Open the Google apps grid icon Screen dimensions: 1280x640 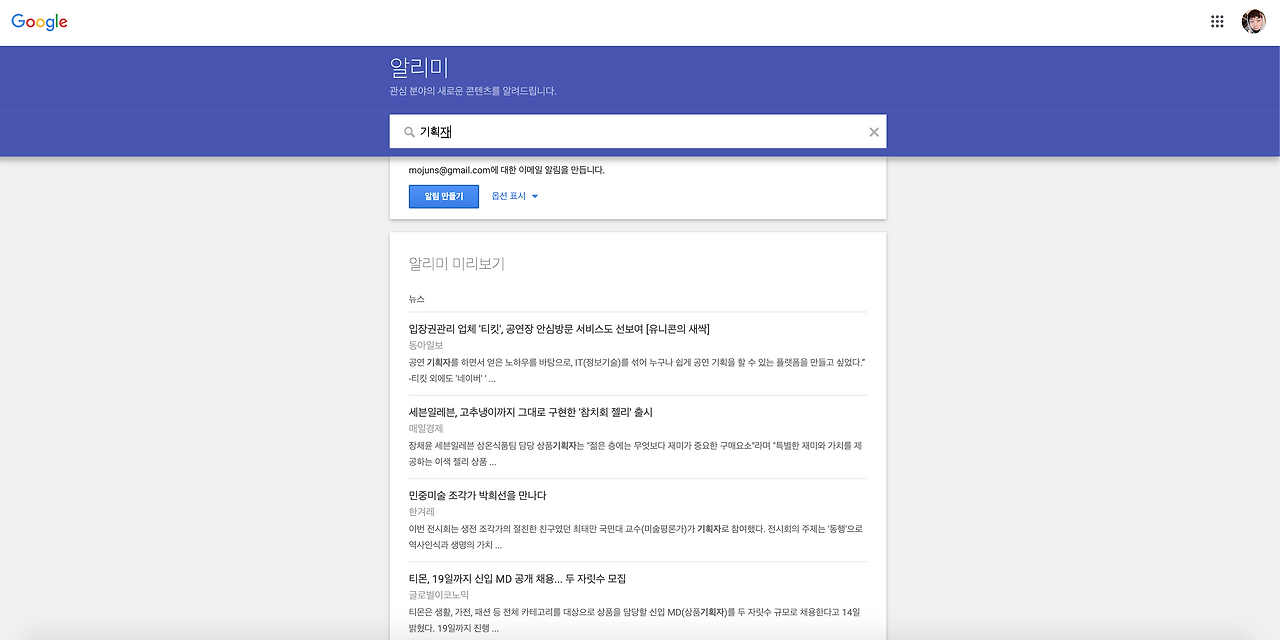[x=1216, y=20]
